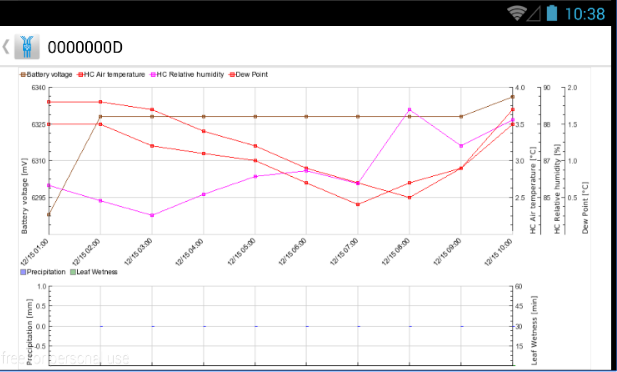Click the 6340 battery voltage axis value
The image size is (617, 372).
pos(39,87)
